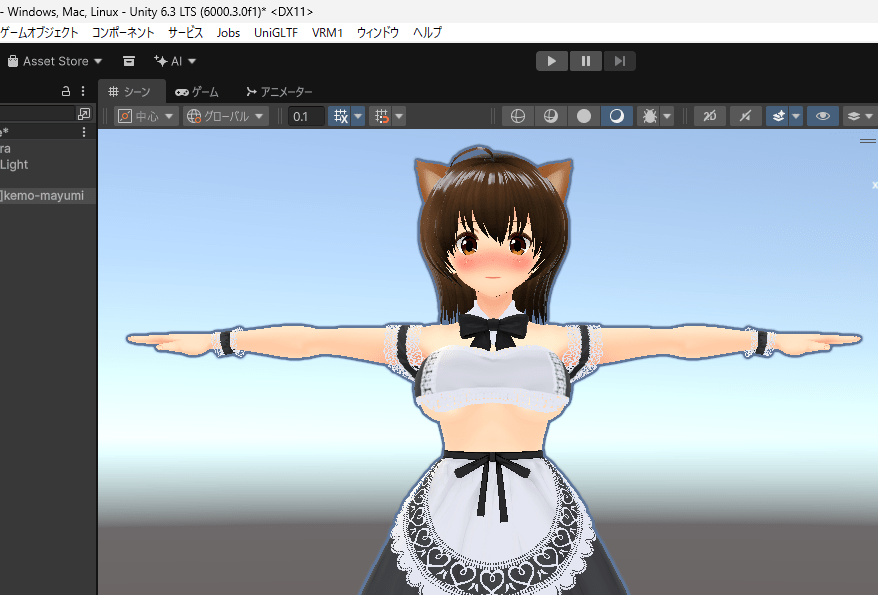Click the grid size 0.1 input field
Viewport: 878px width, 595px height.
click(306, 116)
